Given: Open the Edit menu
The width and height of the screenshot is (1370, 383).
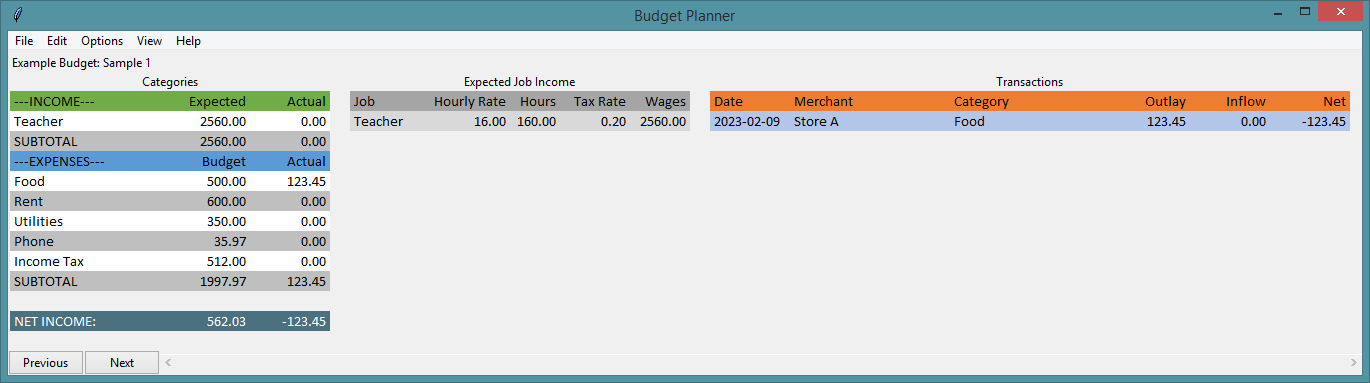Looking at the screenshot, I should [57, 41].
